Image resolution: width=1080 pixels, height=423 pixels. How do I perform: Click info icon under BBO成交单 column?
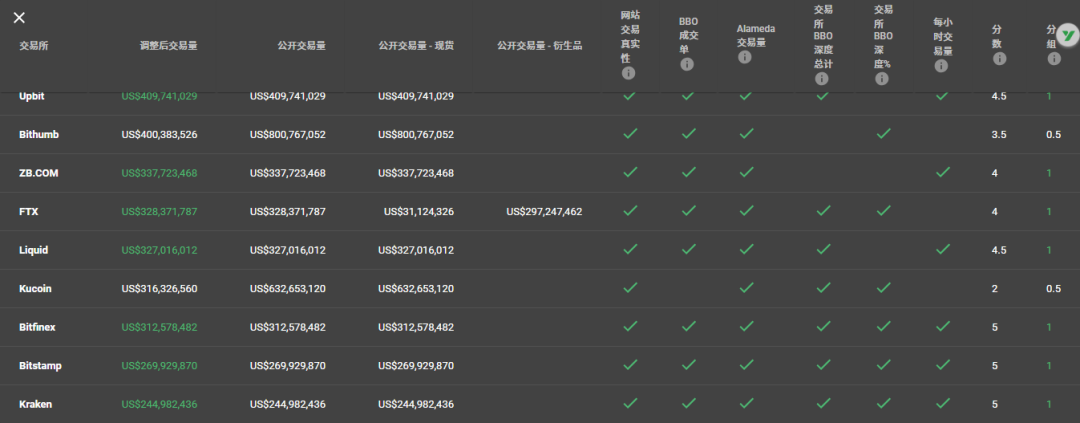687,64
